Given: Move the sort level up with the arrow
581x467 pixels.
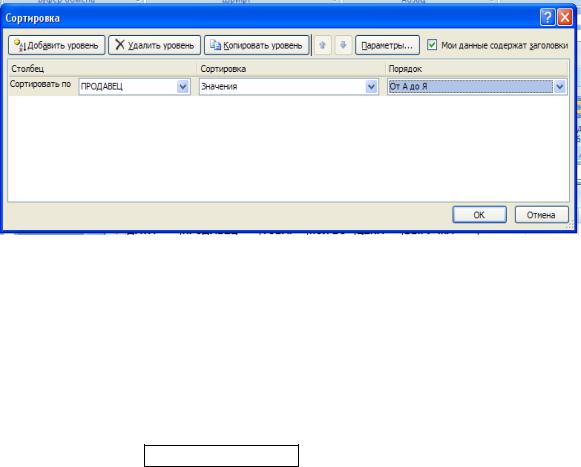Looking at the screenshot, I should click(323, 45).
